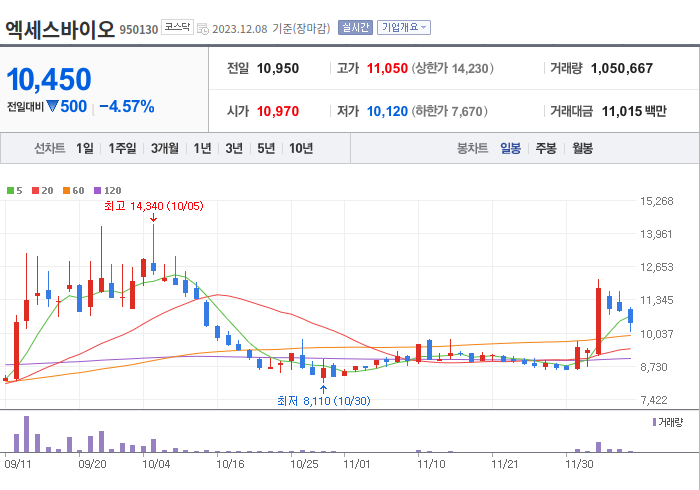This screenshot has width=700, height=490.
Task: Click the 거래량 value 1,050,667
Action: 621,68
